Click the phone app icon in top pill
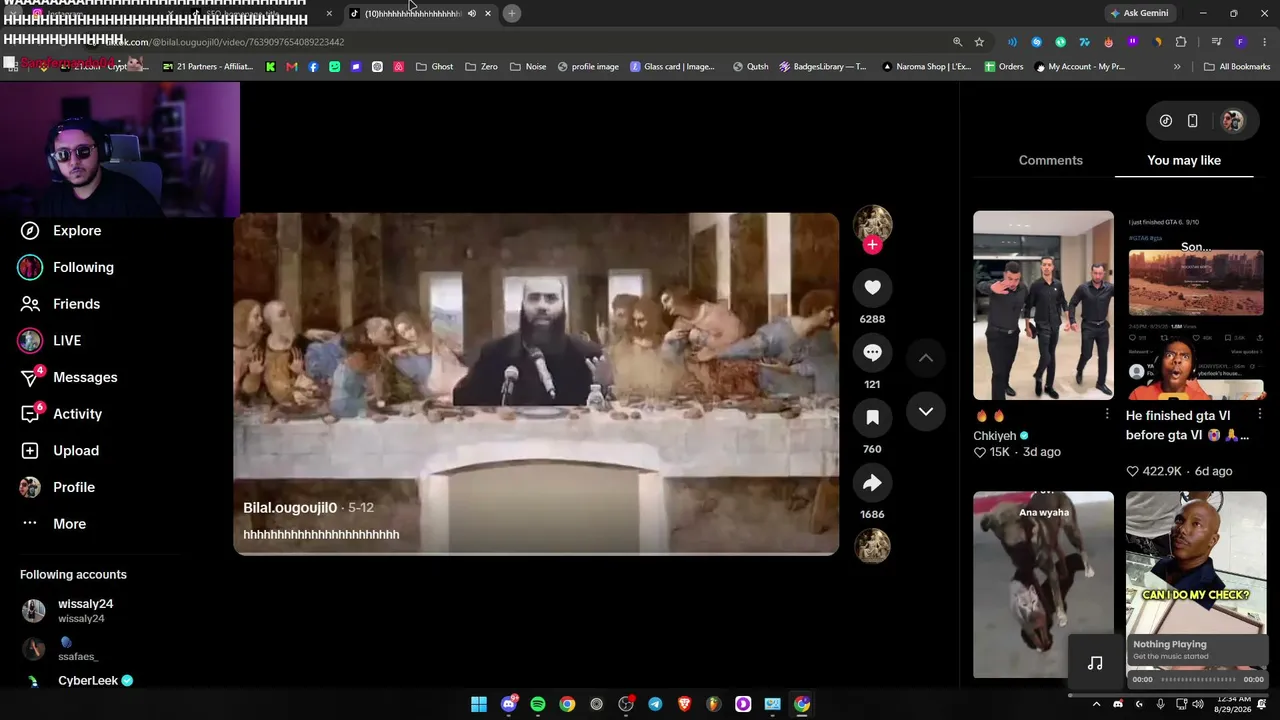 (x=1192, y=121)
